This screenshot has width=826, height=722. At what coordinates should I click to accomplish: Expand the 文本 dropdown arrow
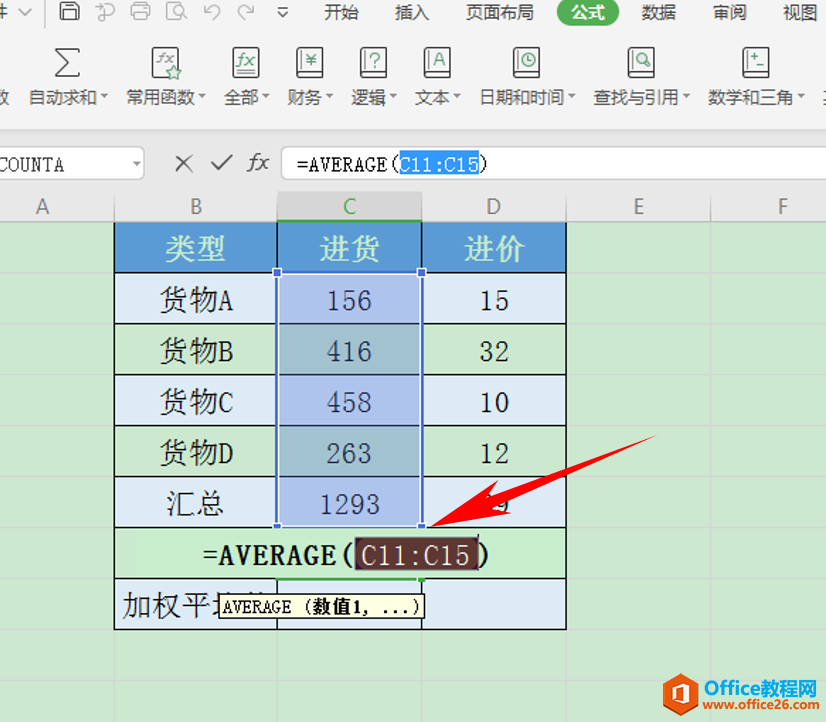(x=457, y=96)
